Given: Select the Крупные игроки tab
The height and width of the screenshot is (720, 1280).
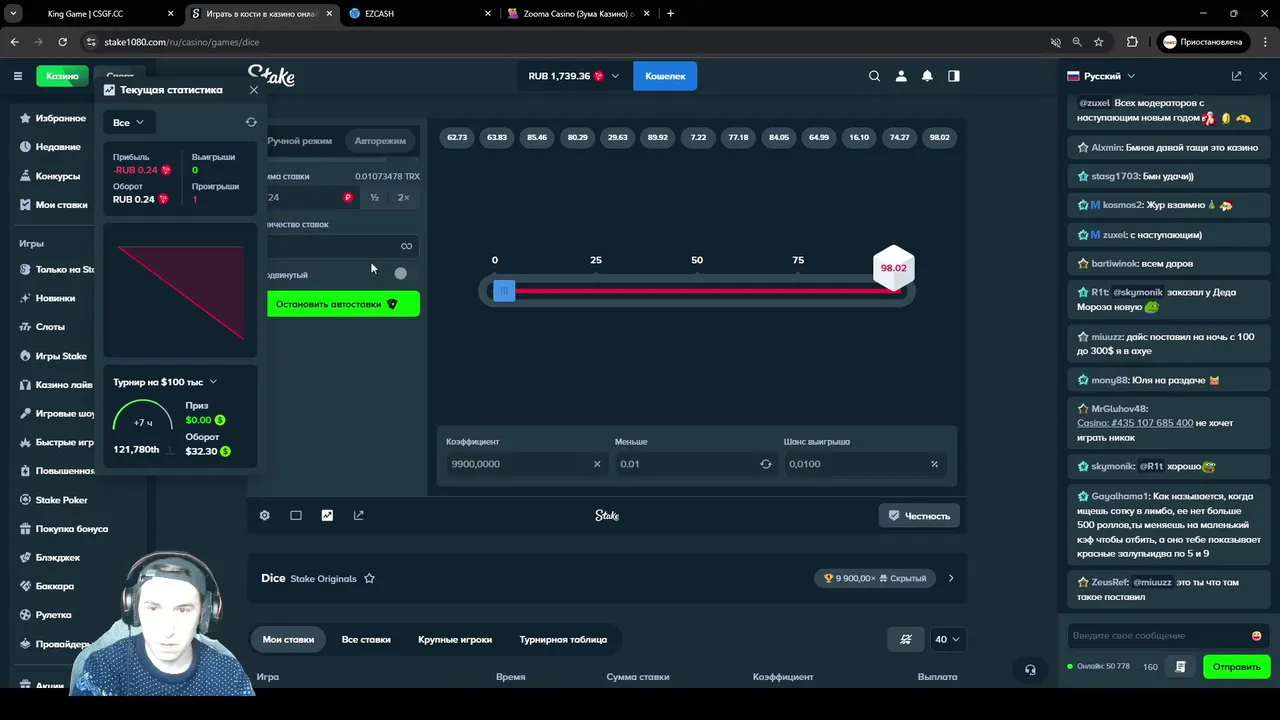Looking at the screenshot, I should (455, 639).
